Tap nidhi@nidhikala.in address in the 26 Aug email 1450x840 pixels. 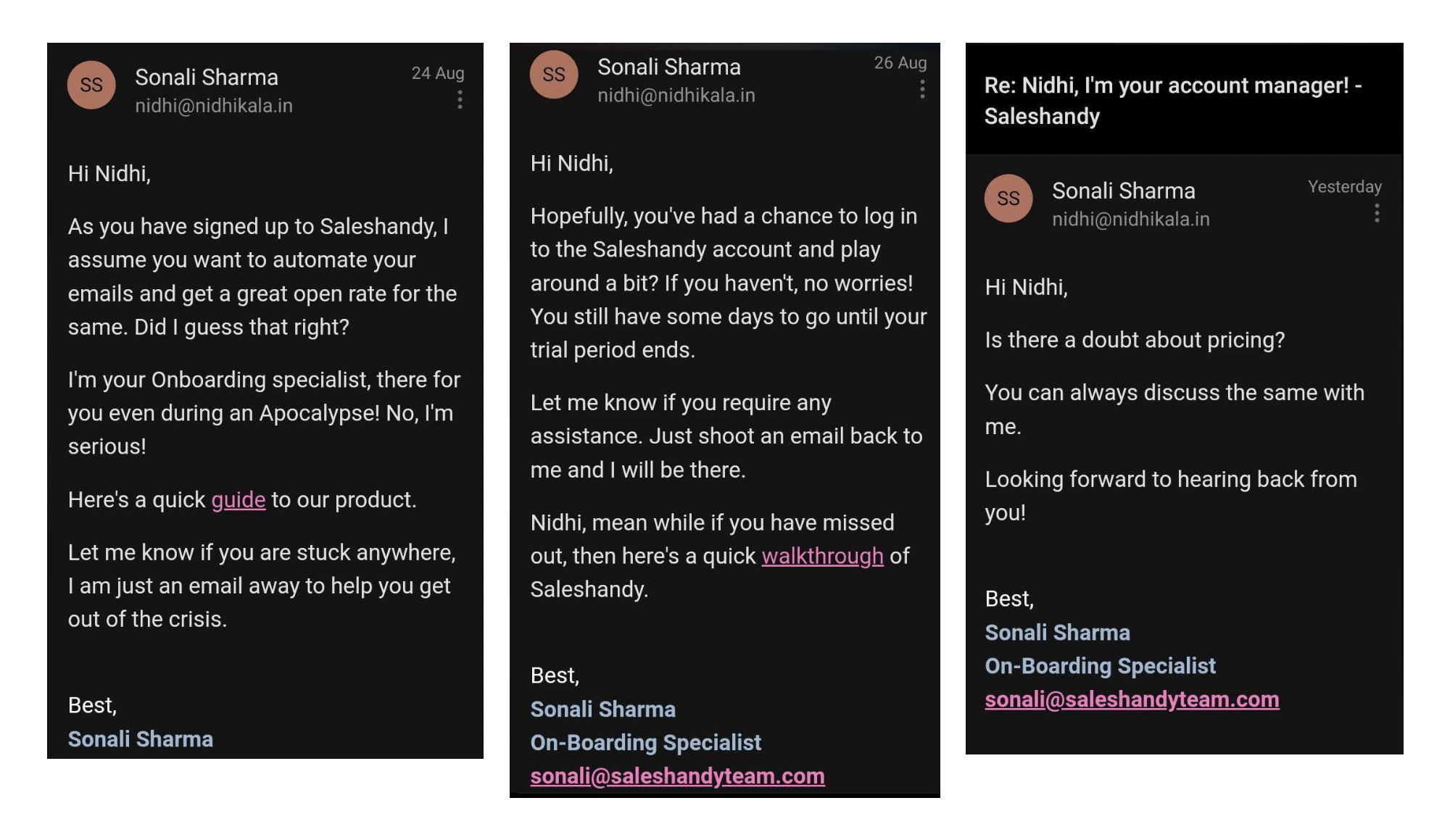(x=676, y=96)
